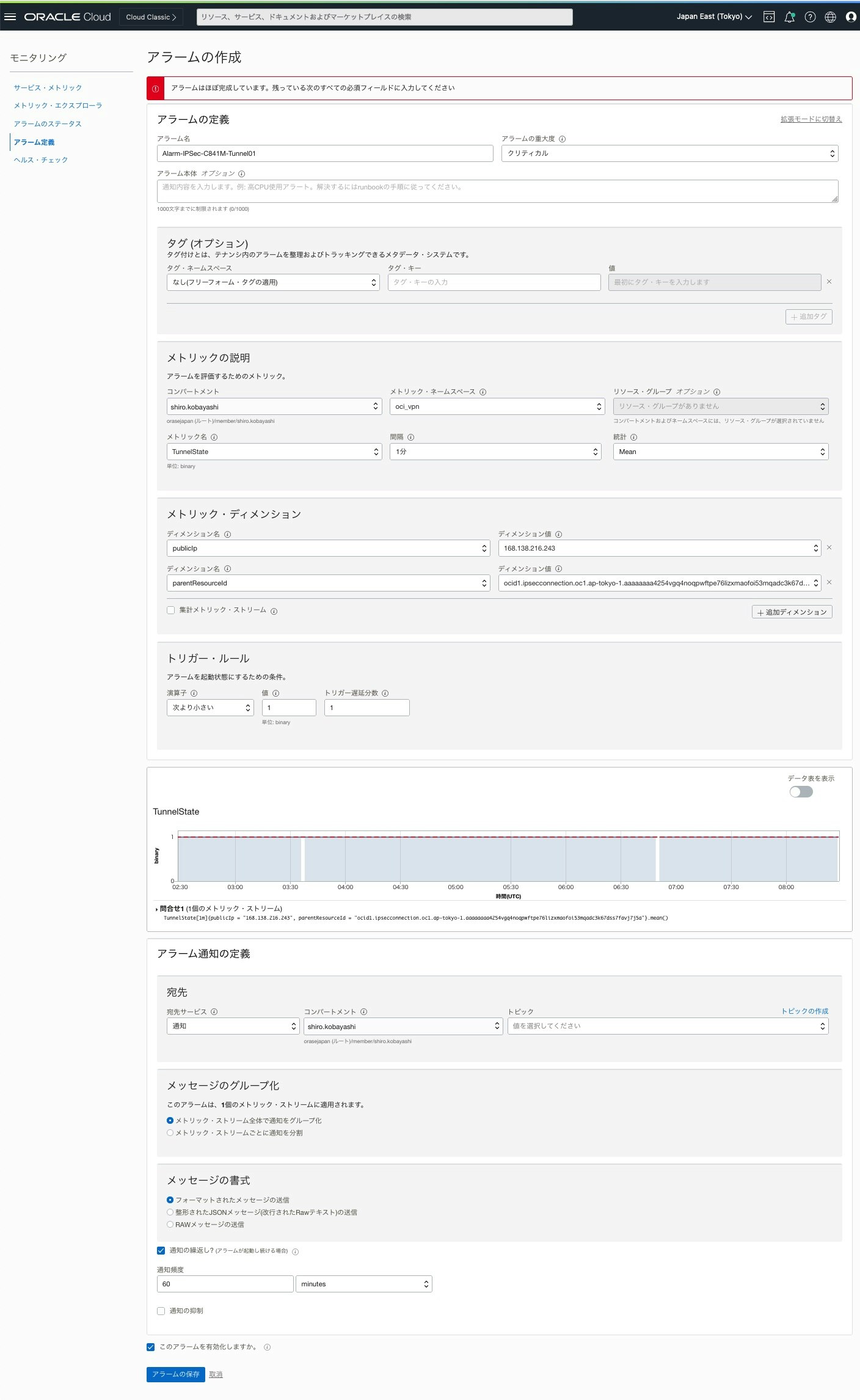Open the 統計 Mean dropdown
Viewport: 860px width, 1400px height.
tap(721, 452)
